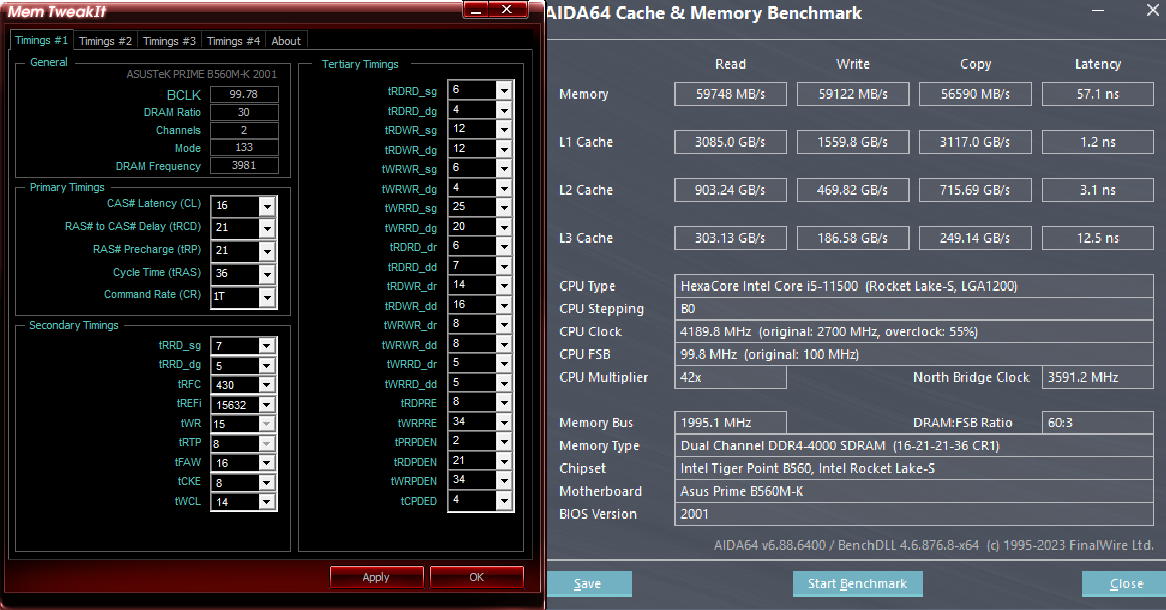
Task: Open the CAS# Latency (CL) dropdown
Action: (x=267, y=206)
